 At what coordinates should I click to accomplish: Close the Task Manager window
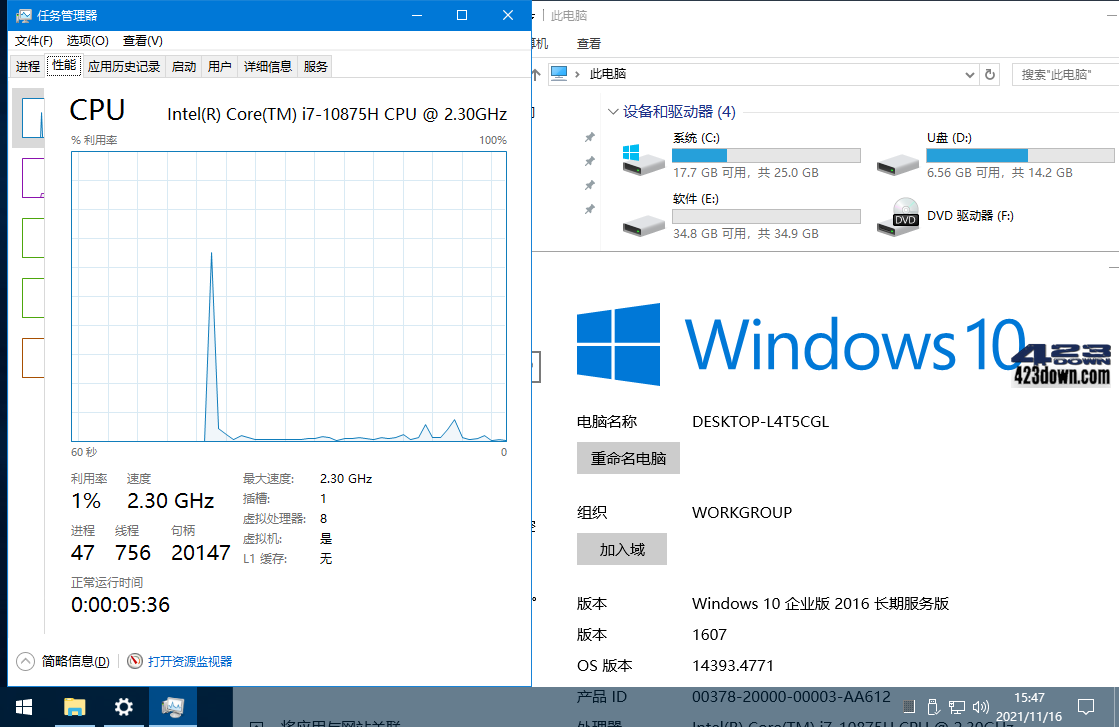(x=508, y=15)
